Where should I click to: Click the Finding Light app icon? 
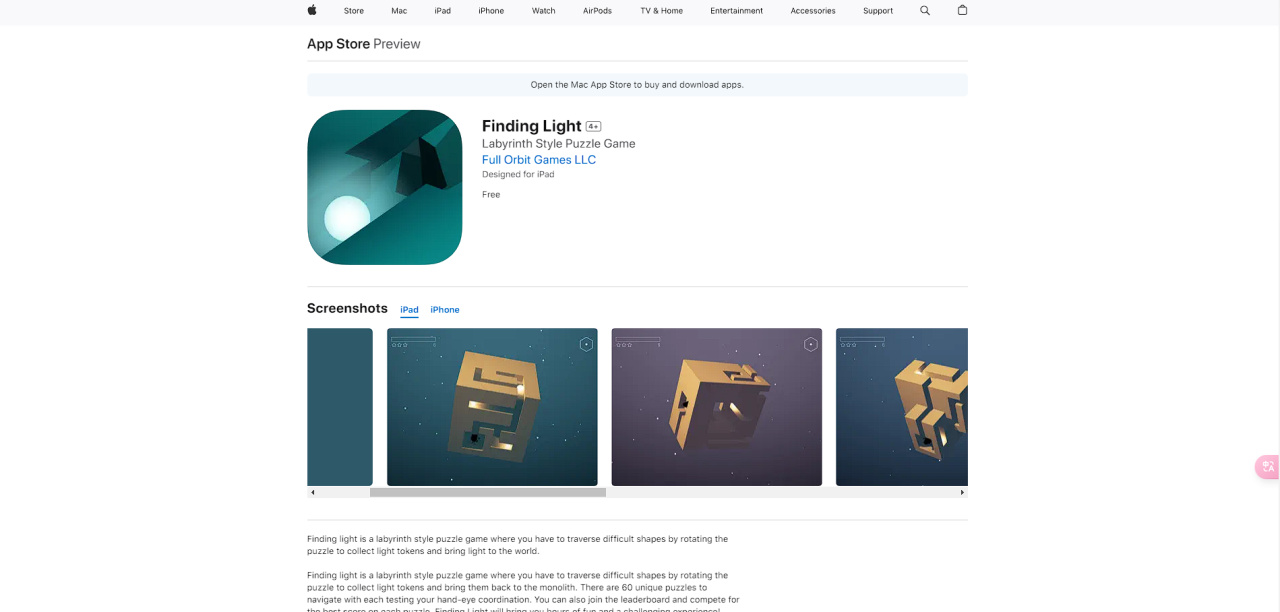[385, 187]
